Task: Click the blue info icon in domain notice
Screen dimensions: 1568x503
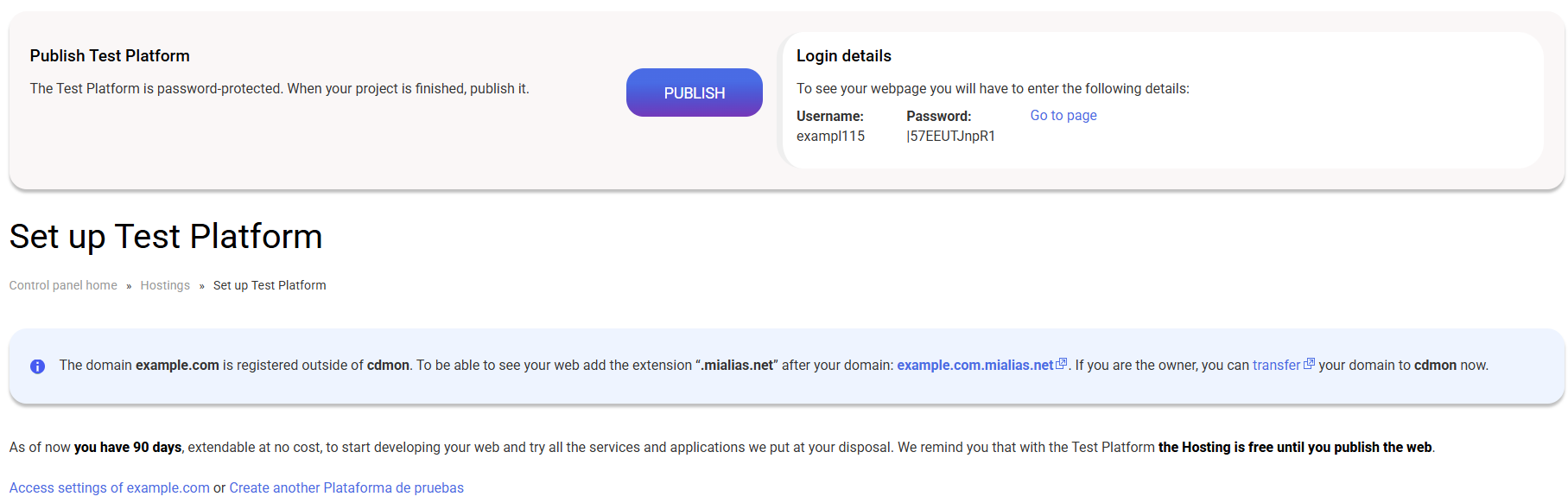Action: (37, 366)
